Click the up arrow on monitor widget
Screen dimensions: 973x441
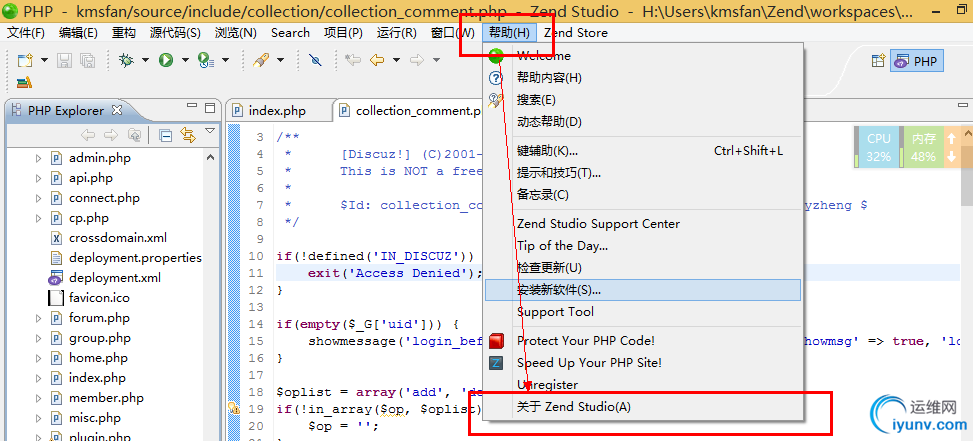[x=951, y=138]
